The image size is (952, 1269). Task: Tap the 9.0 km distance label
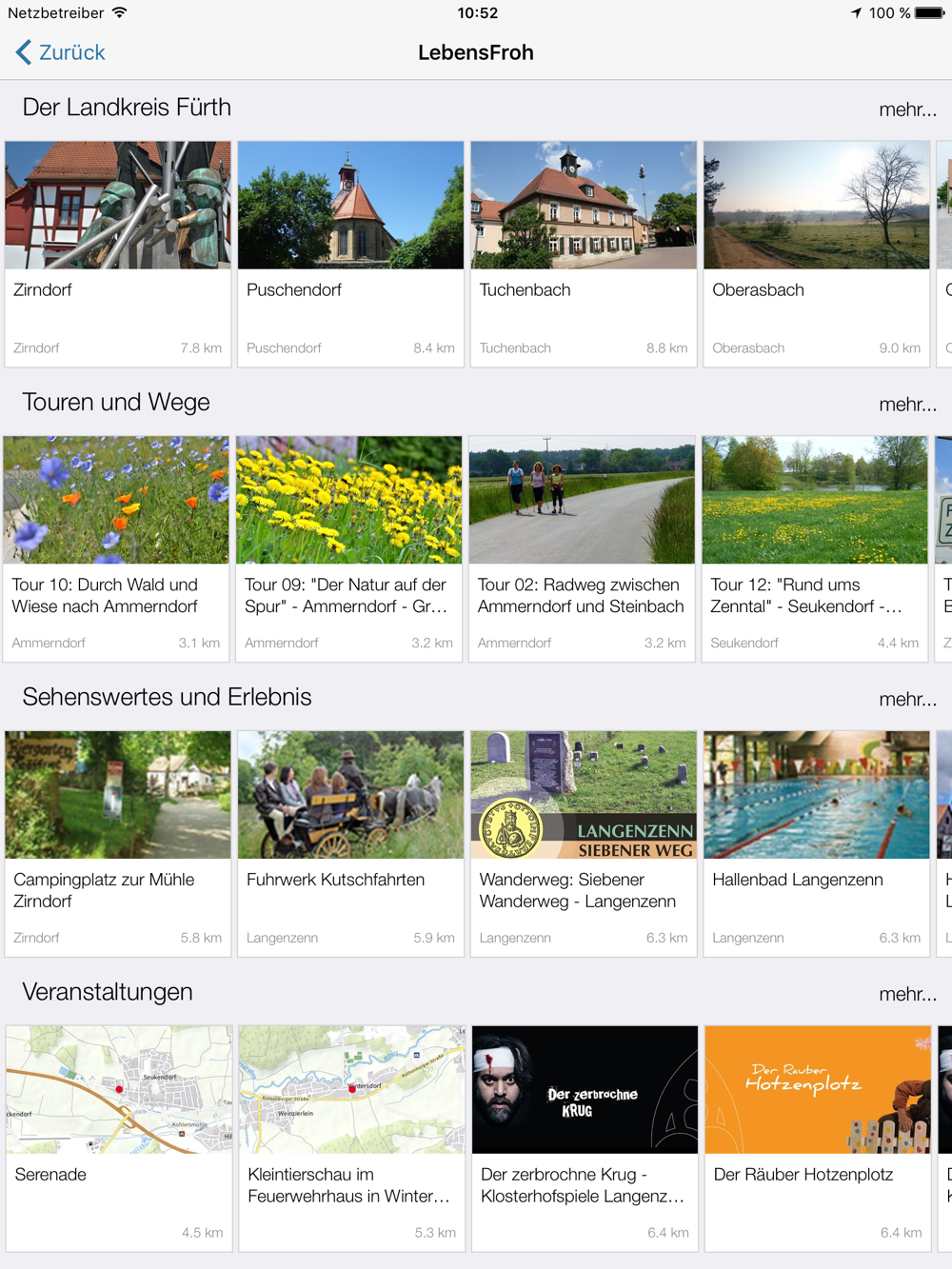pyautogui.click(x=900, y=348)
